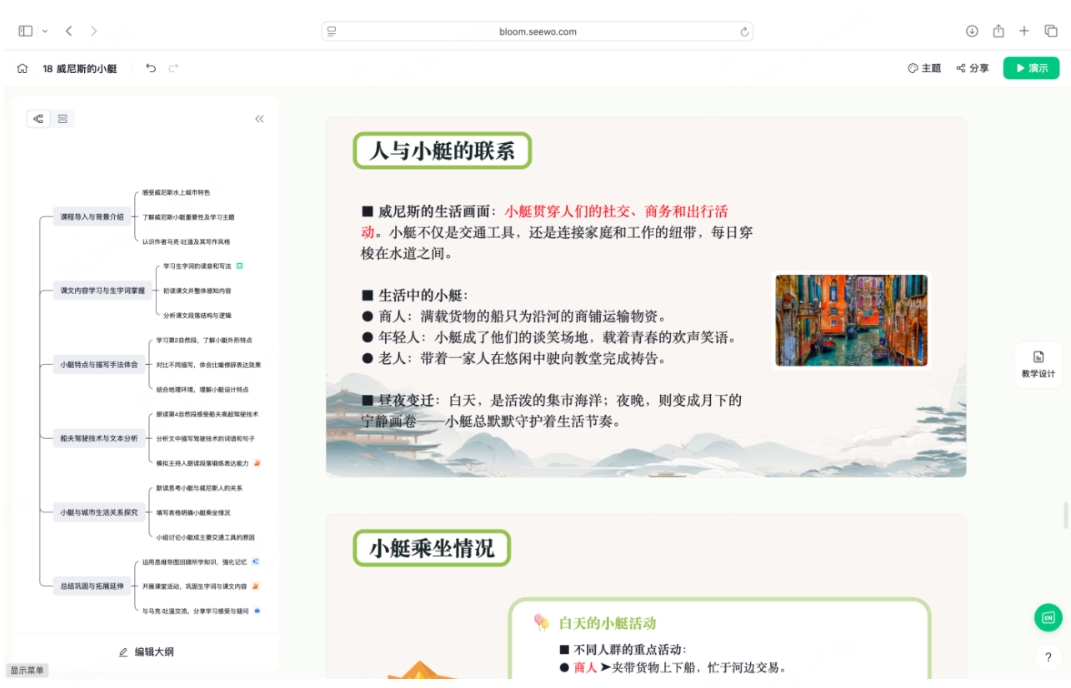Click 编辑大纲 to edit the outline
The height and width of the screenshot is (688, 1071).
click(x=146, y=652)
